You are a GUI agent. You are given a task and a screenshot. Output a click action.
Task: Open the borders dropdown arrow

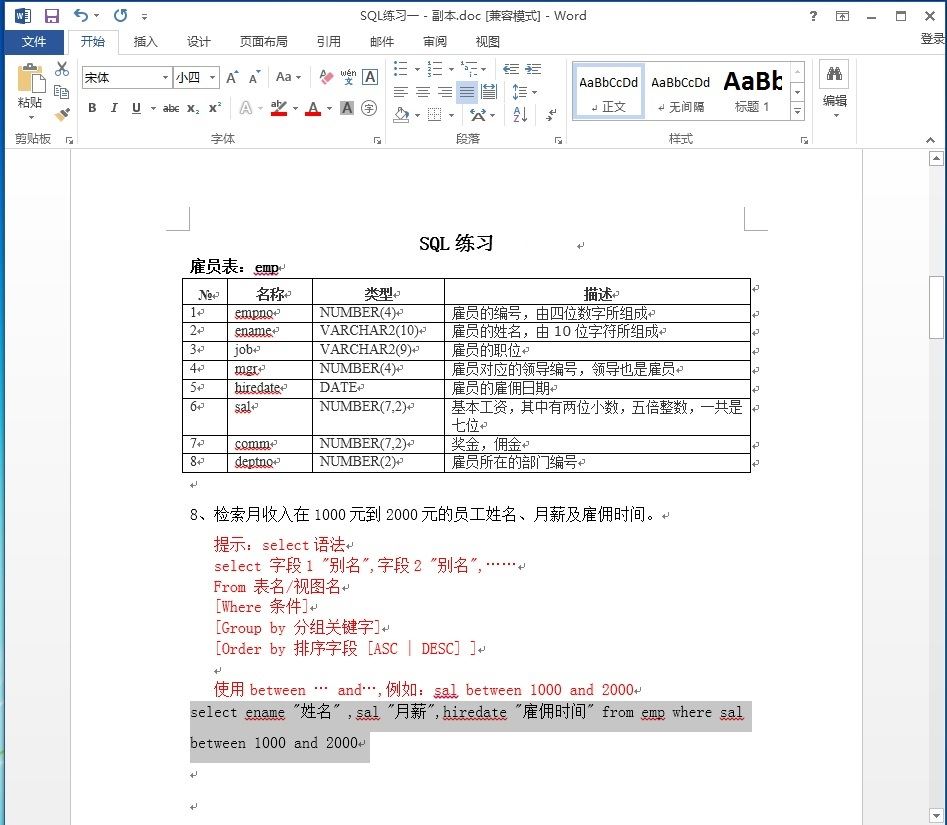[x=452, y=115]
